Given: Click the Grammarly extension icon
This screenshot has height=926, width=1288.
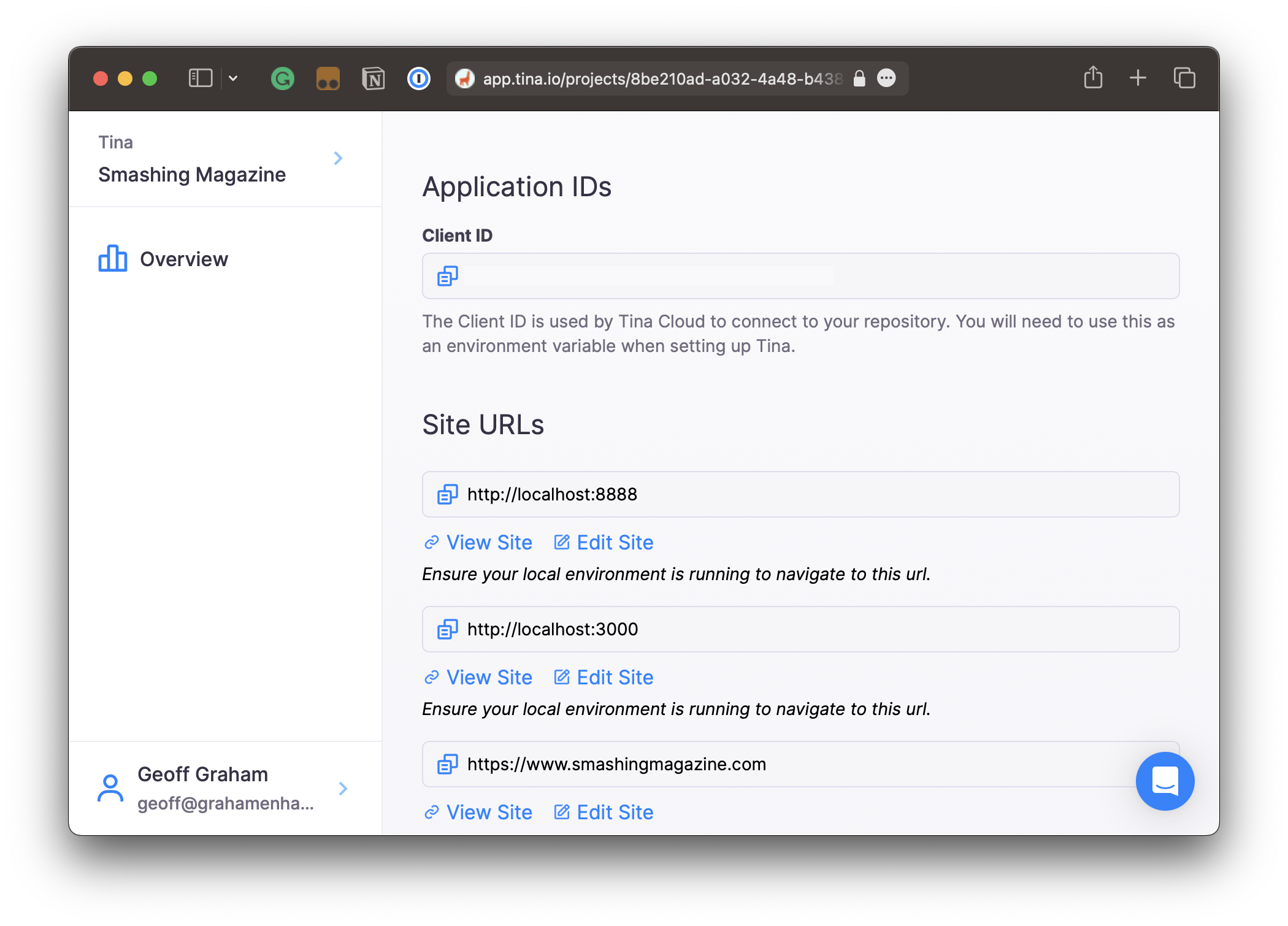Looking at the screenshot, I should tap(282, 78).
